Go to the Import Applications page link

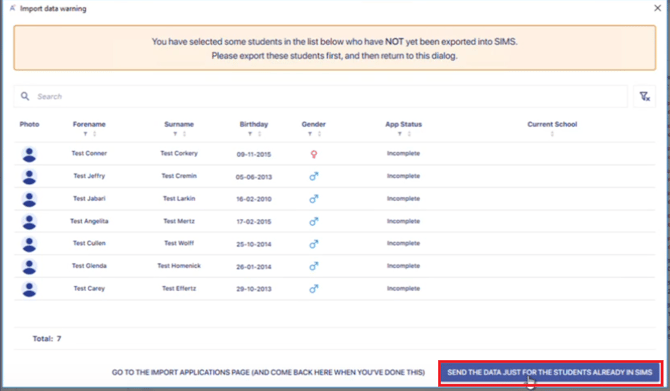point(268,373)
